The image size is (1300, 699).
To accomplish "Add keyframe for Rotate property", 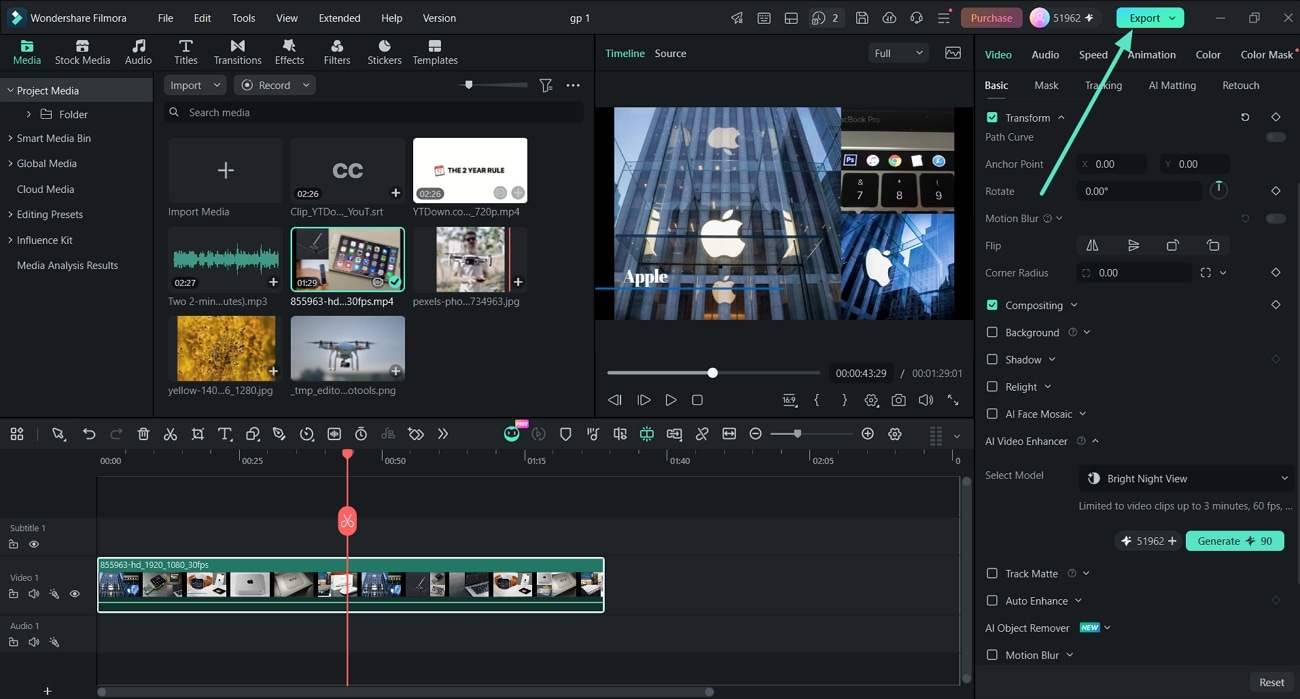I will point(1276,191).
